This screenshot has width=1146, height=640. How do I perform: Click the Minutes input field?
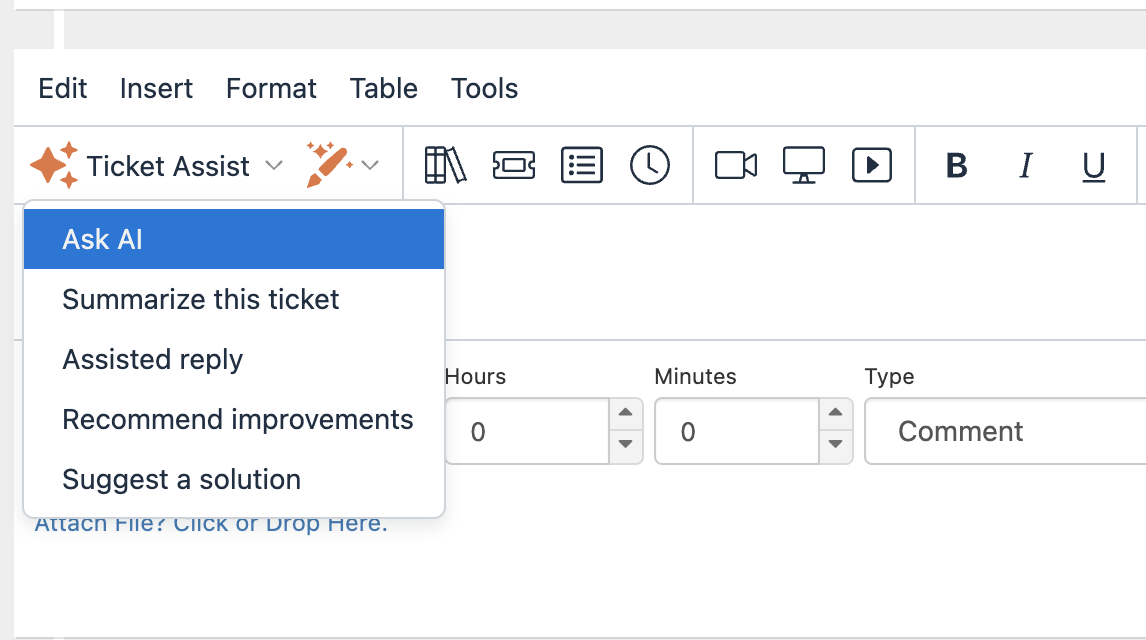tap(736, 432)
